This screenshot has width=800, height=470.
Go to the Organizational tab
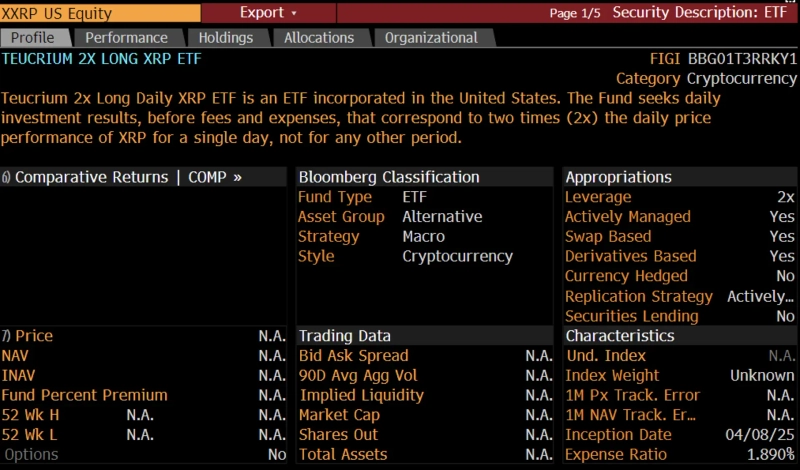click(431, 38)
